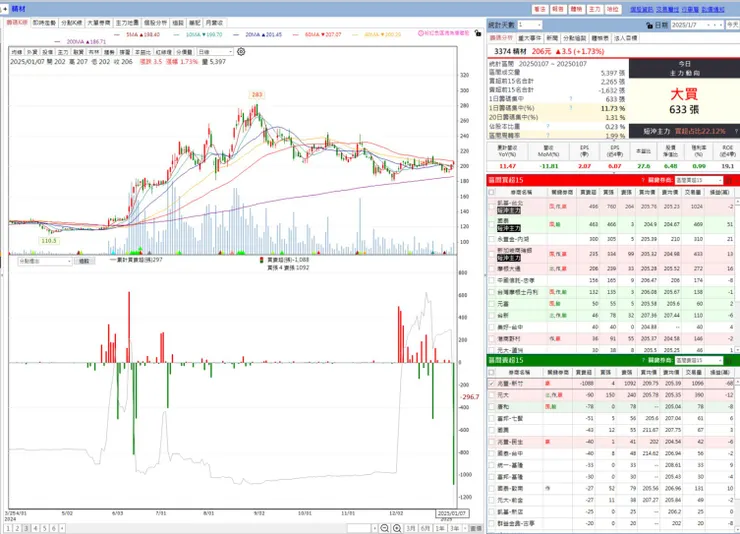Switch to 主力地圖 tab
Viewport: 740px width, 534px height.
(x=127, y=23)
